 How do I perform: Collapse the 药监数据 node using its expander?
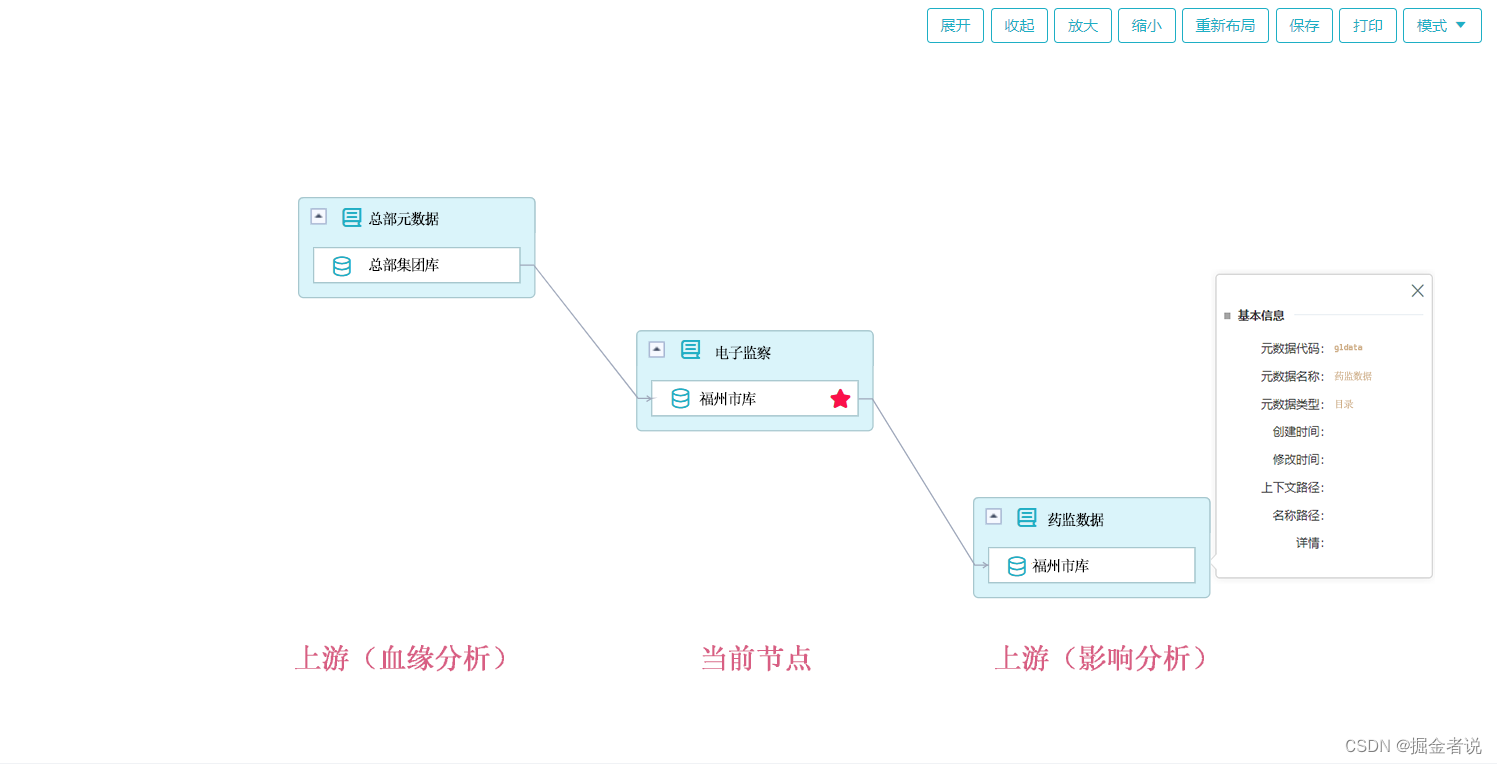coord(993,516)
